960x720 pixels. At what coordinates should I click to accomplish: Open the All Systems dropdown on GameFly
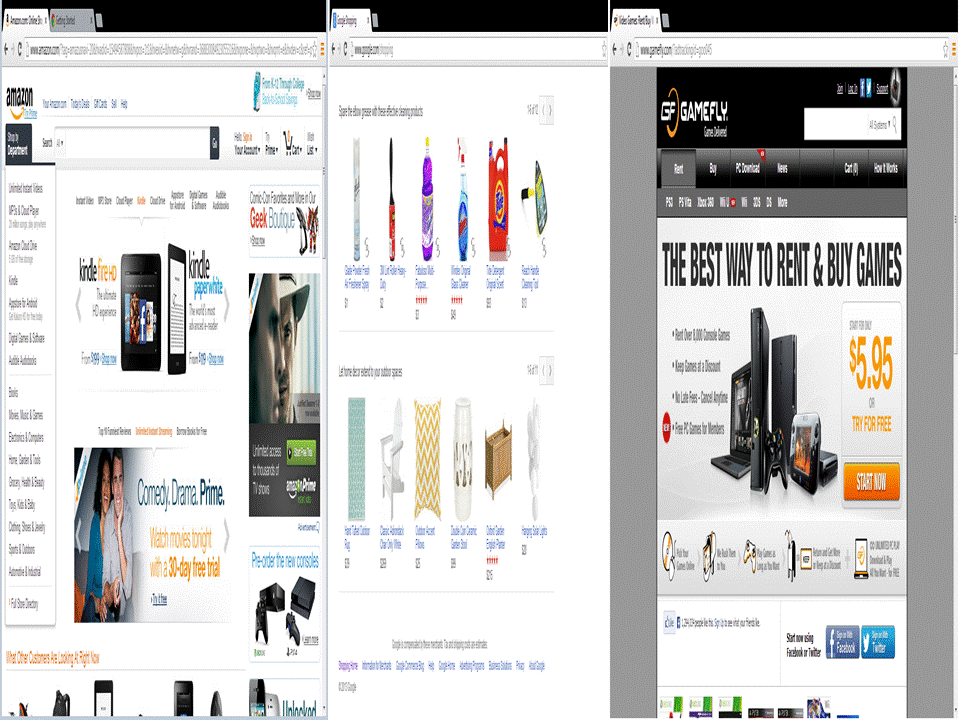pyautogui.click(x=880, y=125)
